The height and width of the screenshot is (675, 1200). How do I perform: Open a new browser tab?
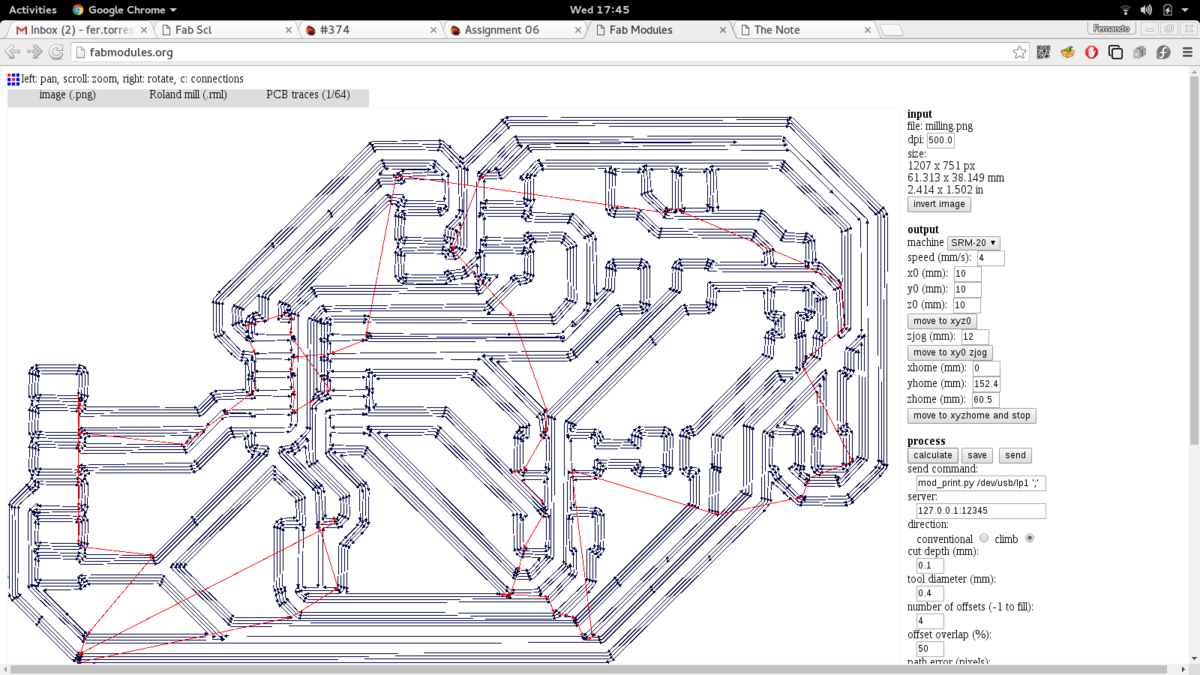point(893,31)
